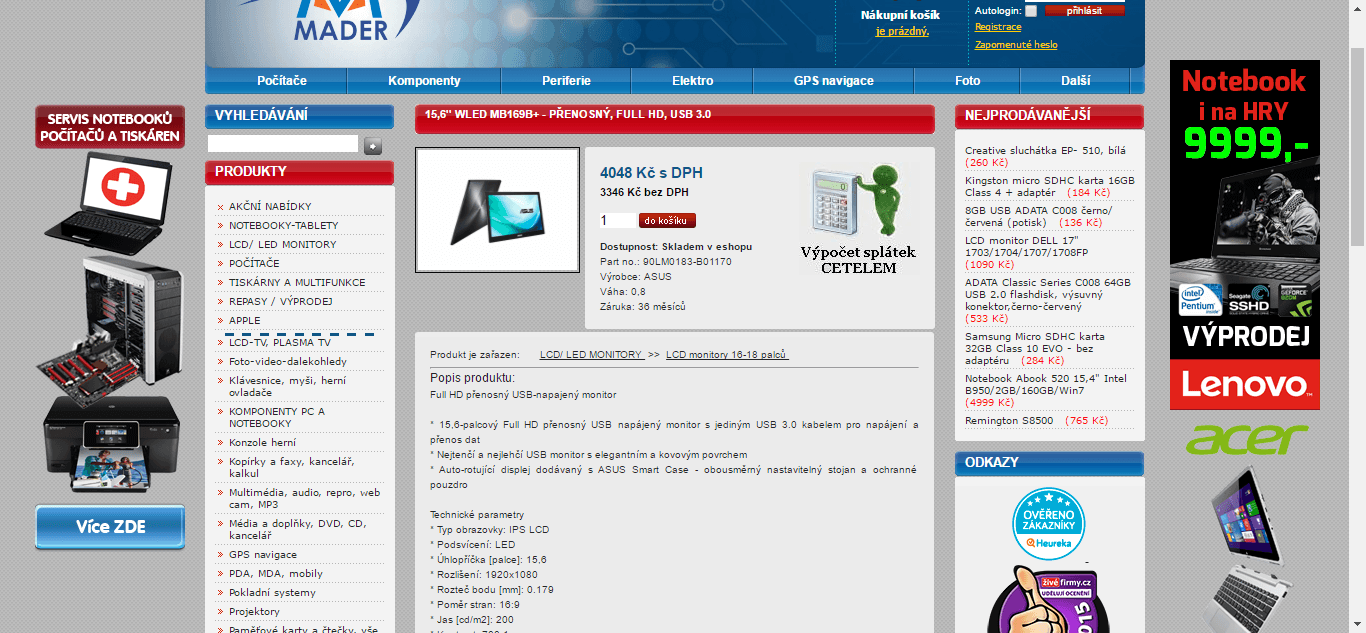This screenshot has height=633, width=1366.
Task: Open the Další menu
Action: pyautogui.click(x=1076, y=81)
